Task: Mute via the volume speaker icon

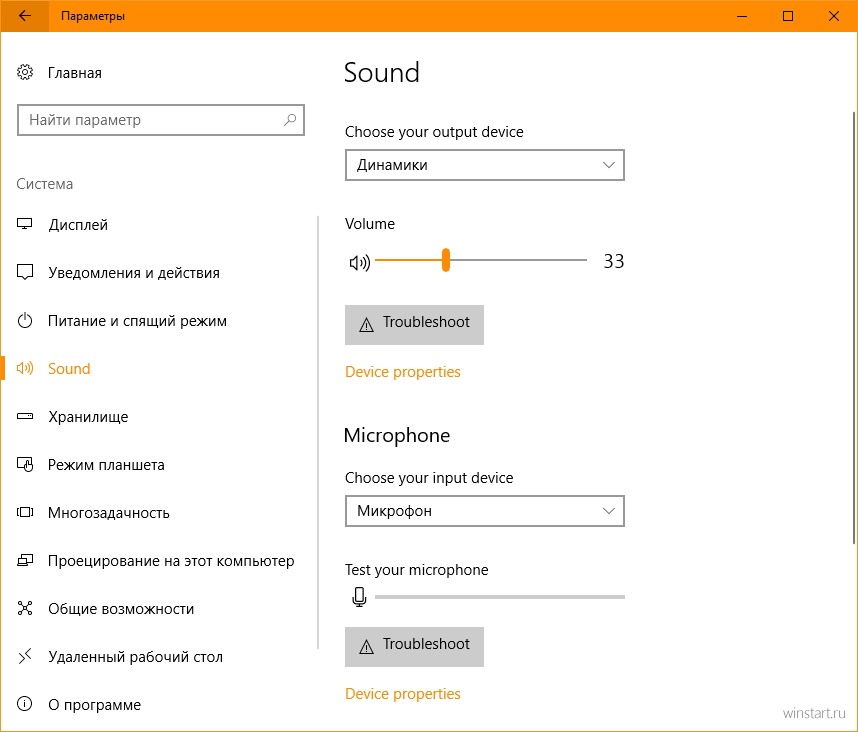Action: coord(360,263)
